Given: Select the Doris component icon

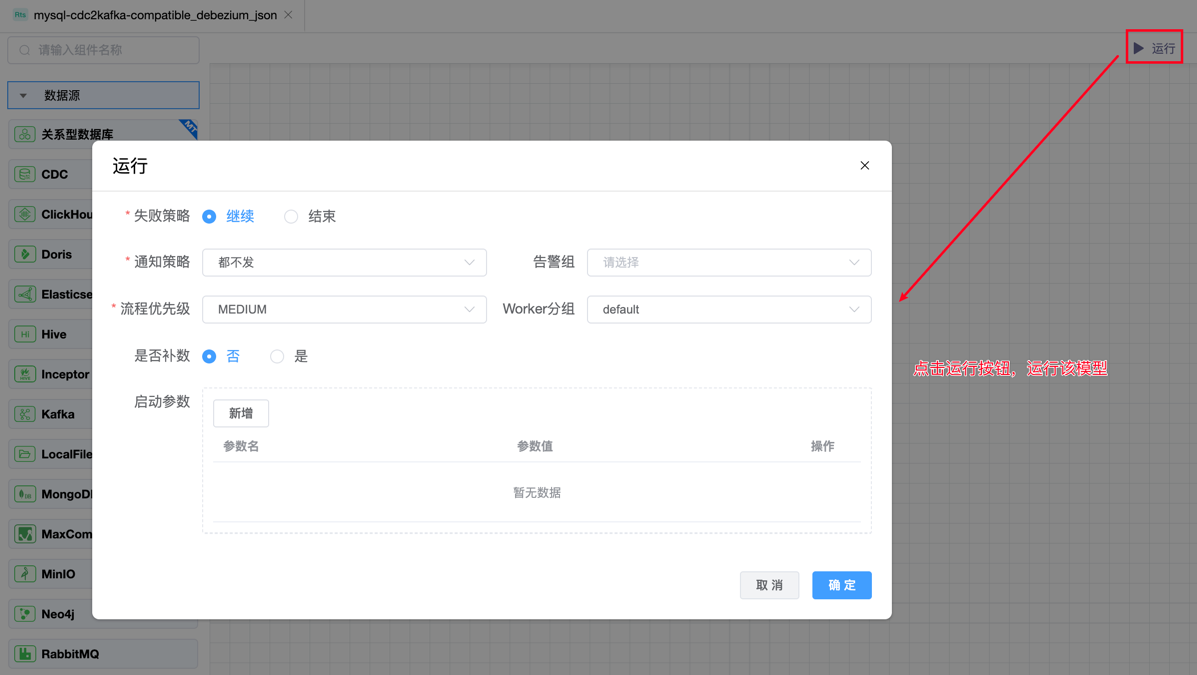Looking at the screenshot, I should click(25, 254).
